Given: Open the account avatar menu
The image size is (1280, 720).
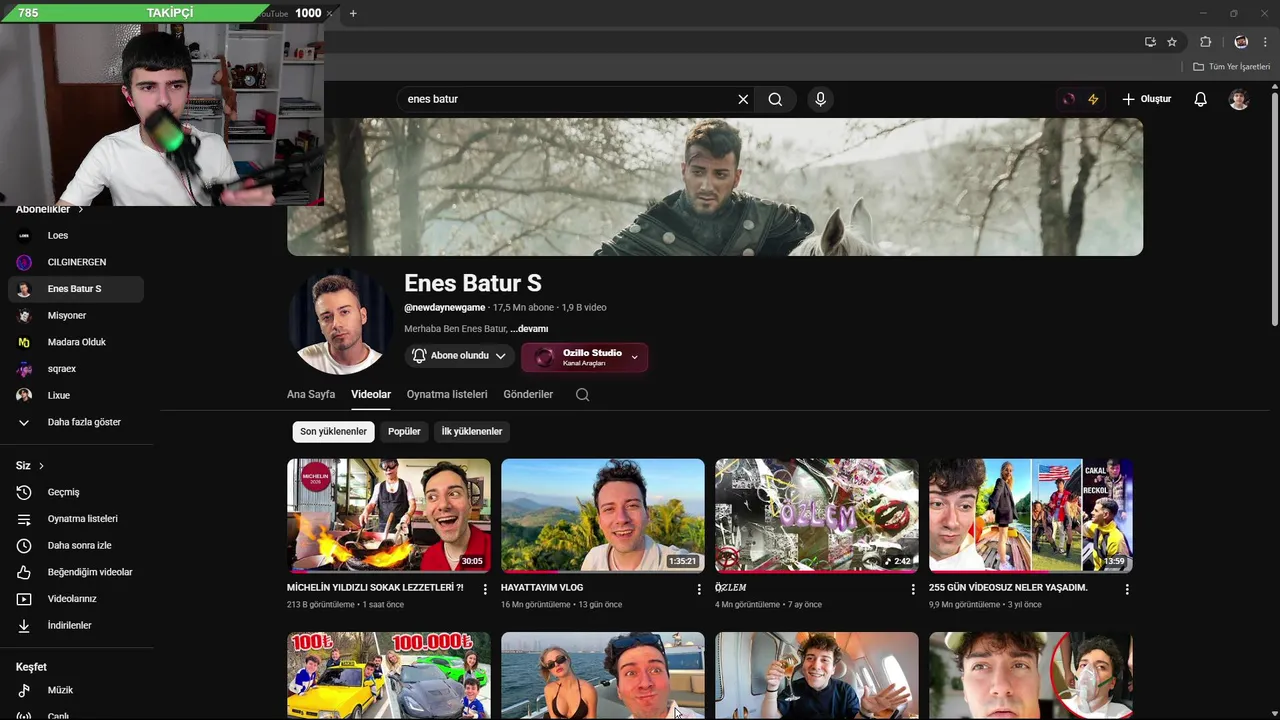Looking at the screenshot, I should 1239,99.
